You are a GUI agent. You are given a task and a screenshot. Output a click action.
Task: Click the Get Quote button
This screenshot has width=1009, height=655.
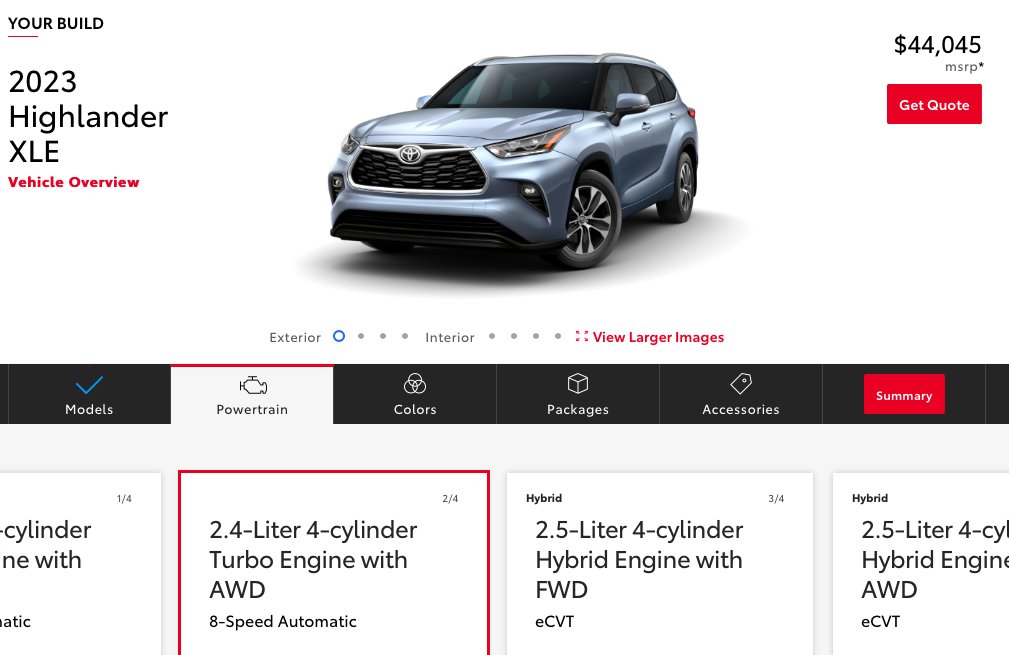934,104
